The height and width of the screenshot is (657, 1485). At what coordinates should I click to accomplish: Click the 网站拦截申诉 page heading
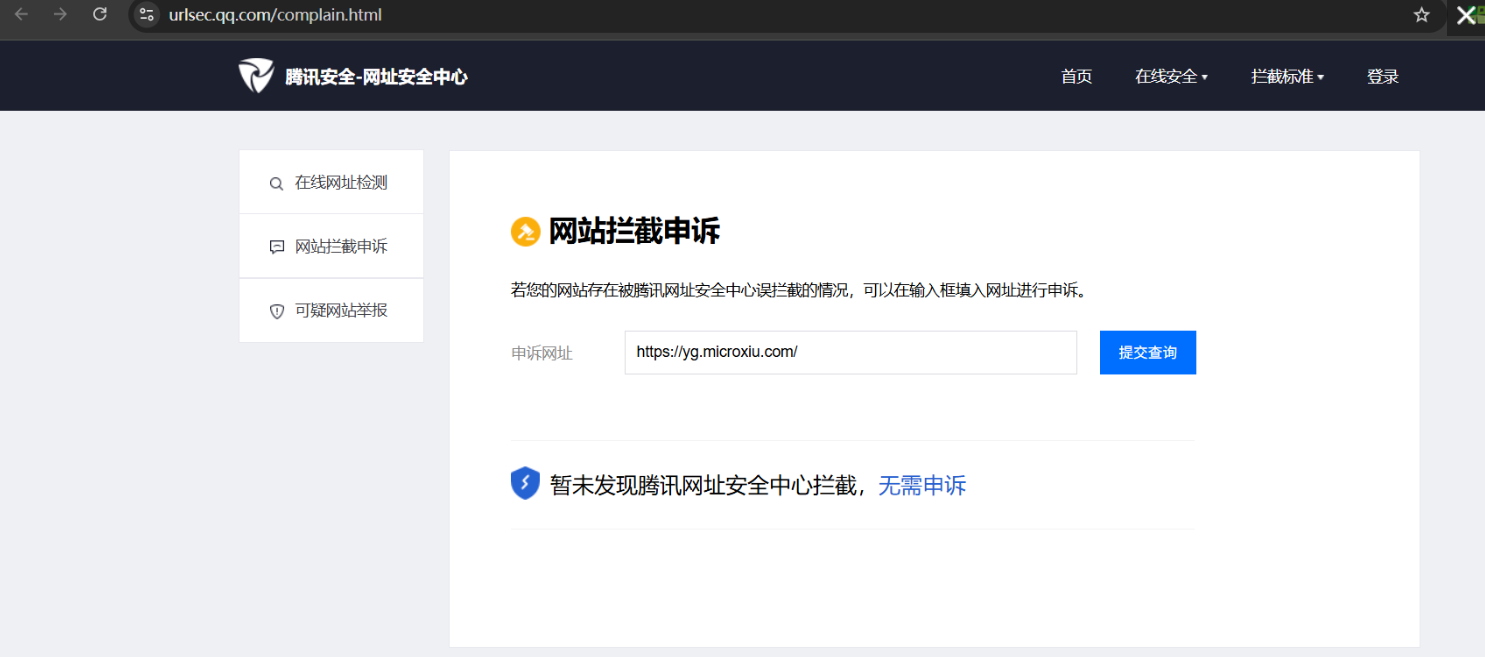(634, 232)
